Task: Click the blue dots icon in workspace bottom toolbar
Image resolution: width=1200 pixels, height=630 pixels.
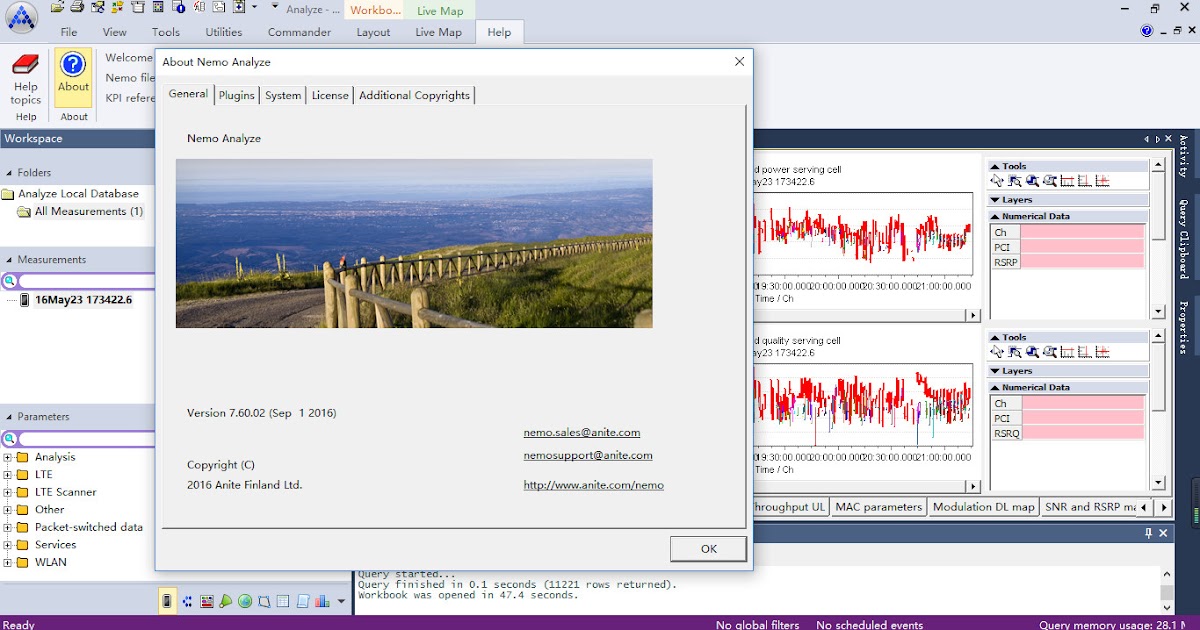Action: click(x=187, y=602)
